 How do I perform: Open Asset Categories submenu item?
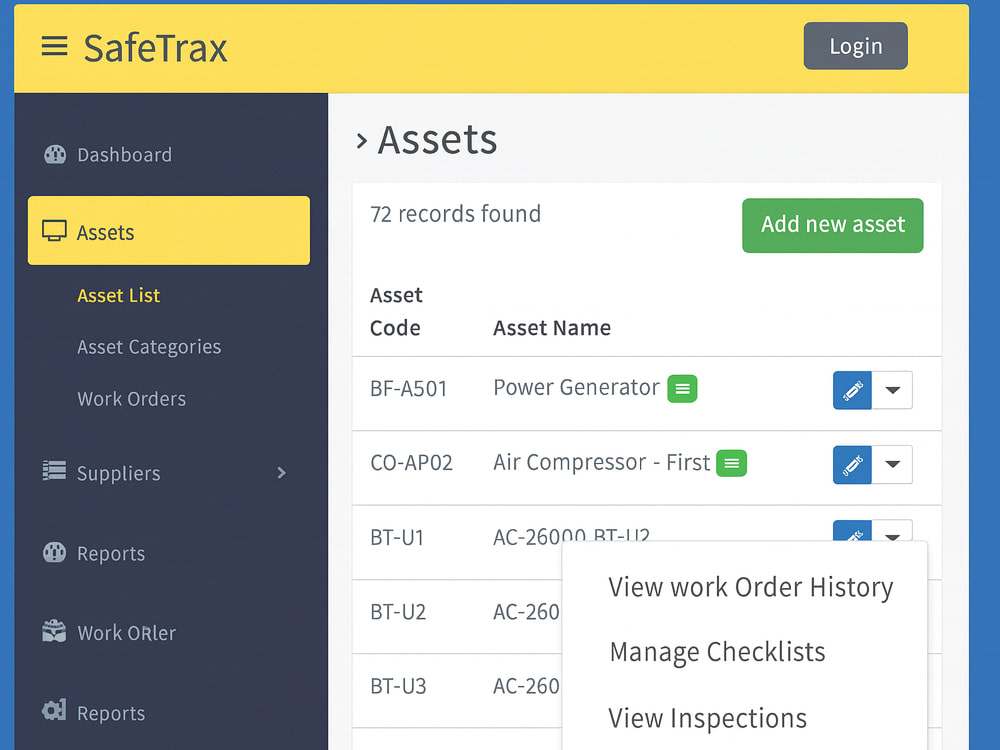coord(149,347)
